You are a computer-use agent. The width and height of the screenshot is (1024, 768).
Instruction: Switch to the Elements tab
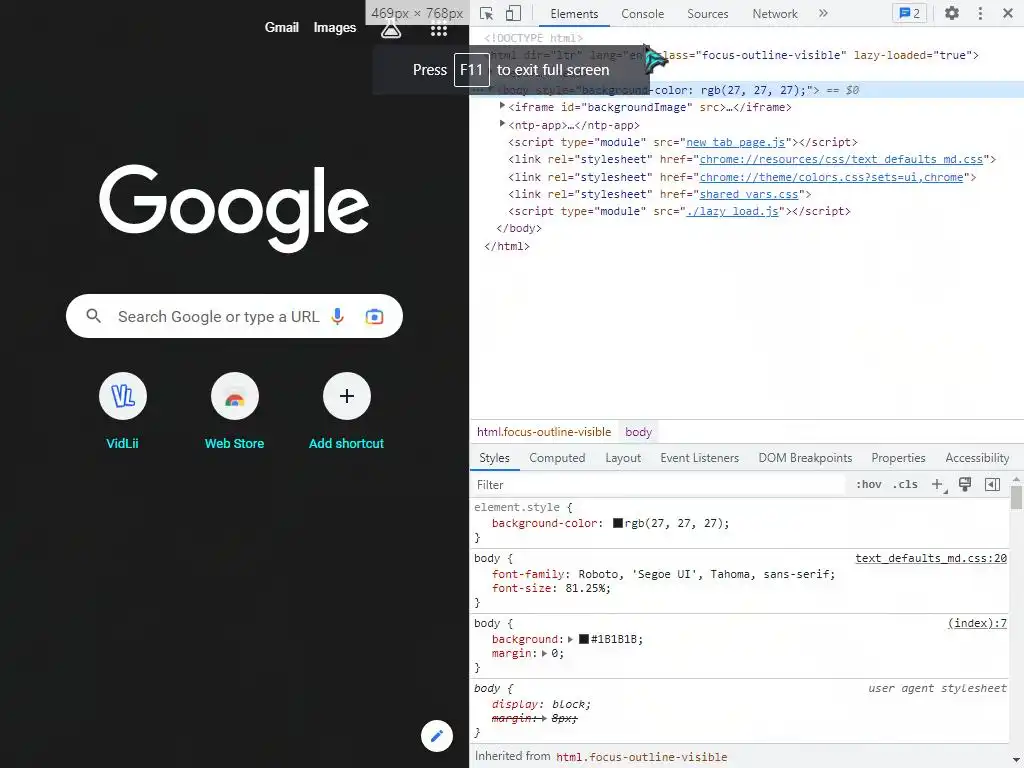click(x=574, y=14)
